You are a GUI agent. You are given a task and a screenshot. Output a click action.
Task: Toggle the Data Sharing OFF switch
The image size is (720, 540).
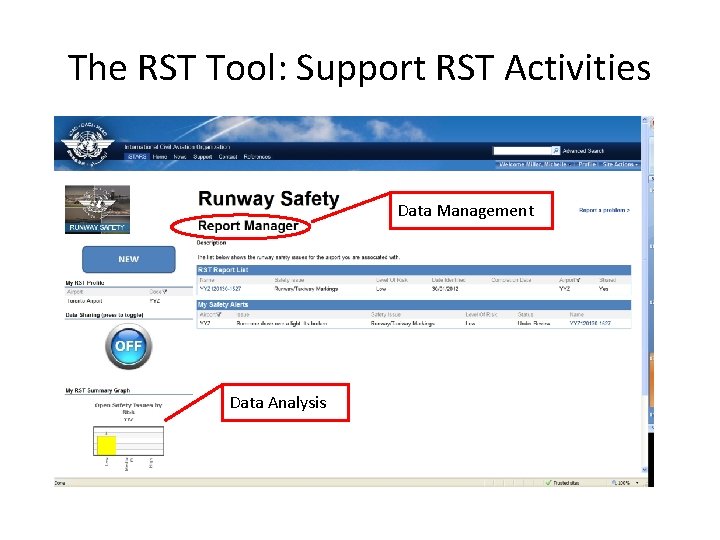(x=129, y=346)
